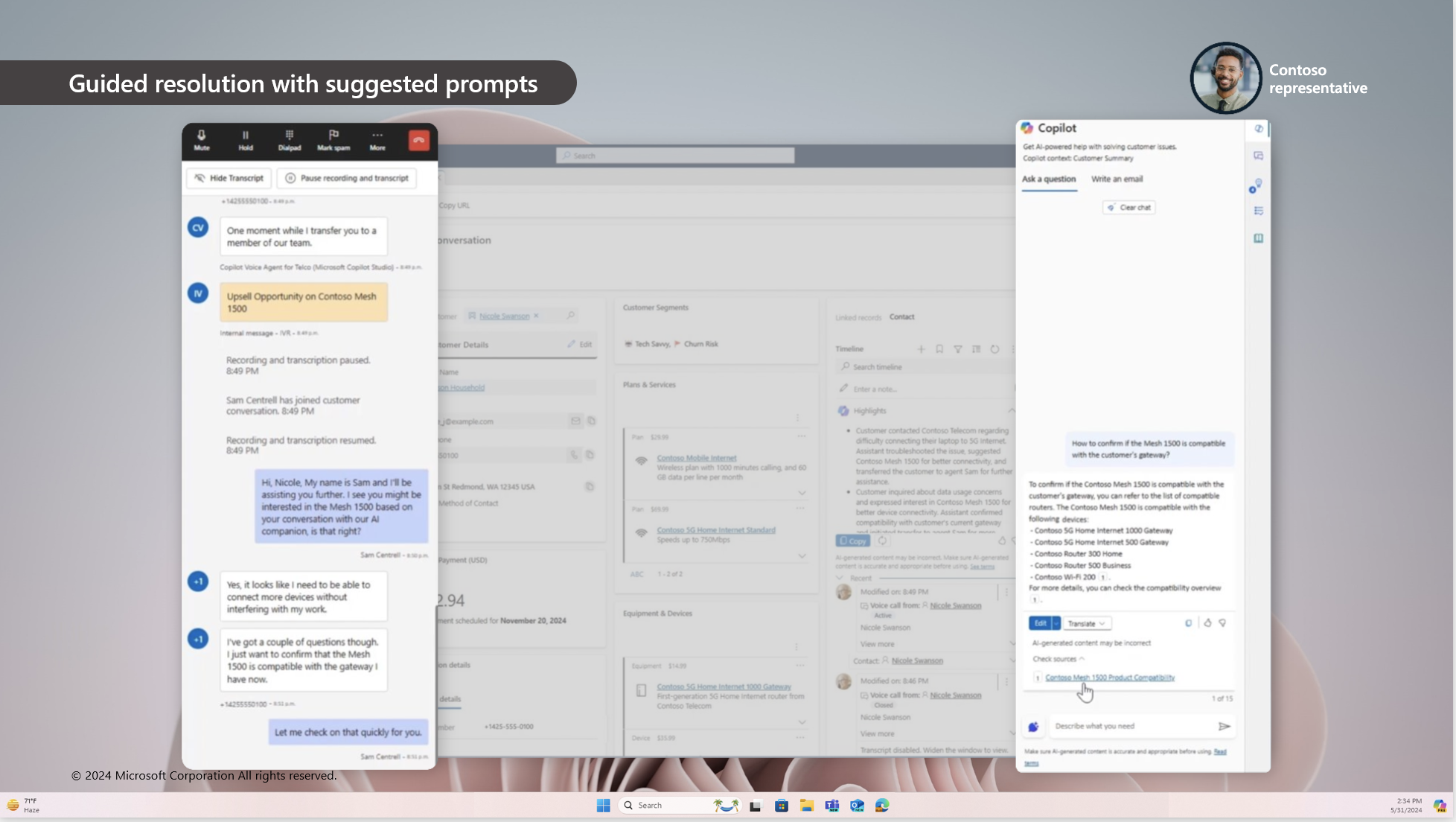Clear the Copilot chat
This screenshot has width=1456, height=822.
(1128, 208)
